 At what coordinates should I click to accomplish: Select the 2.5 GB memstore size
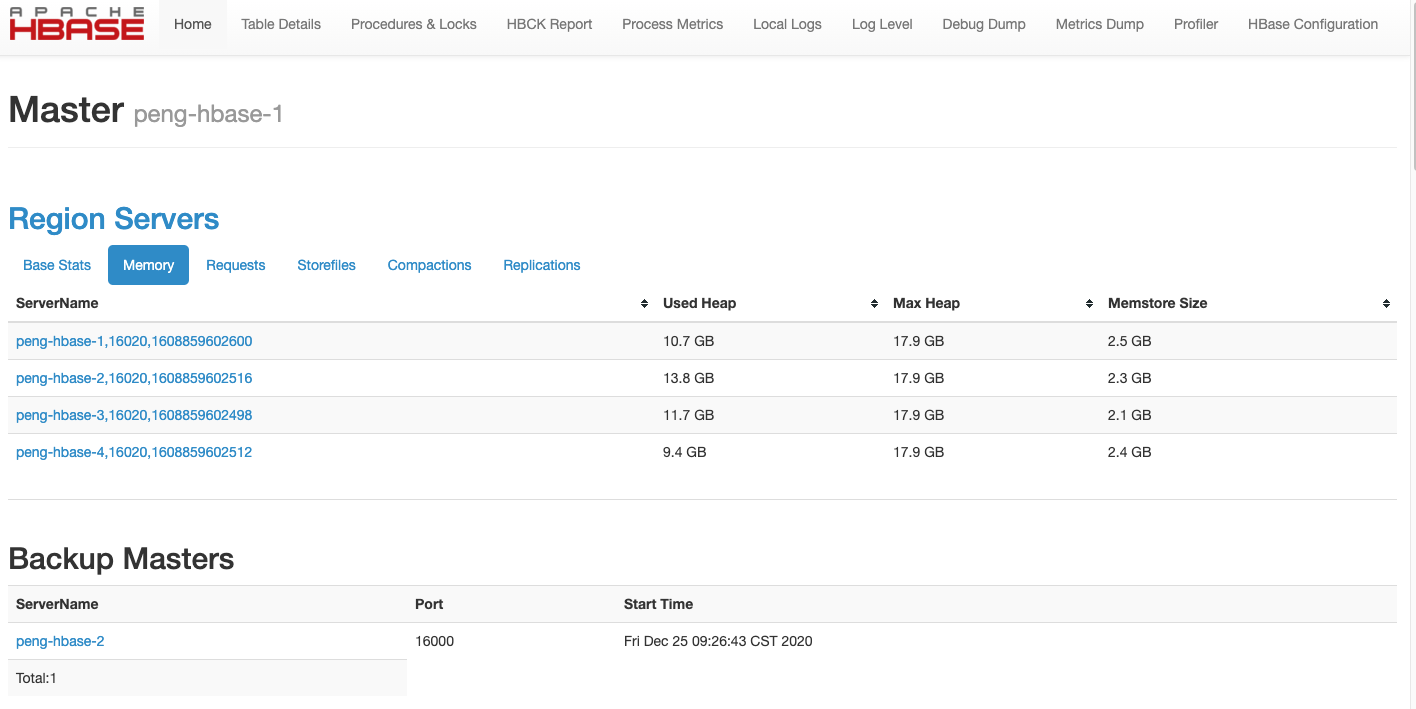1129,341
